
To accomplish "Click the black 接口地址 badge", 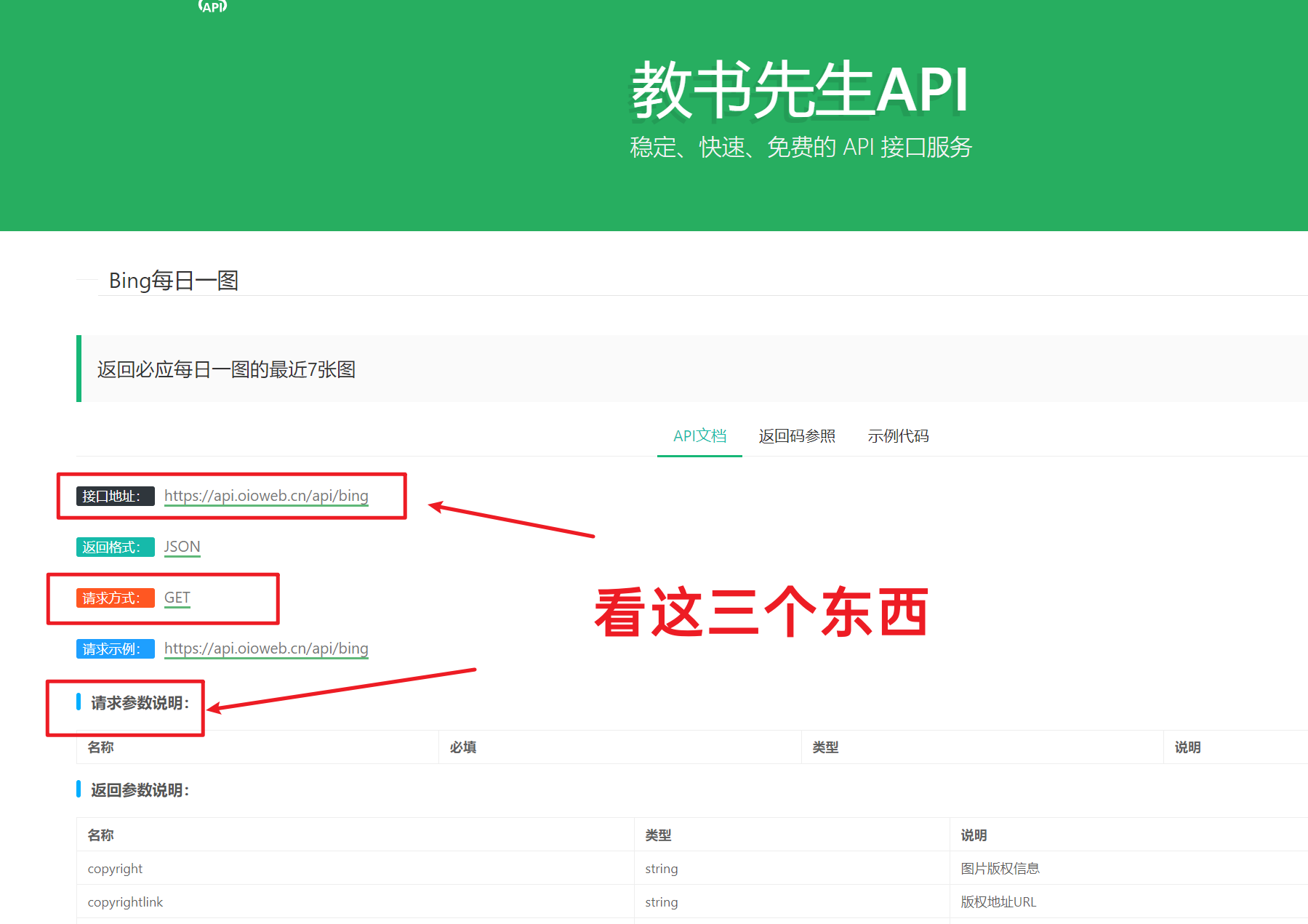I will click(115, 497).
